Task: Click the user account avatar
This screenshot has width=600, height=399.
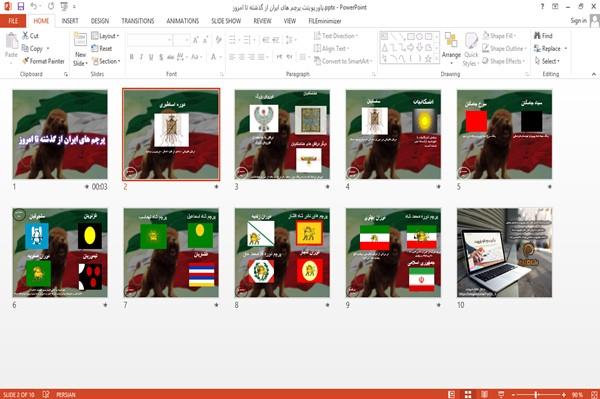Action: (595, 21)
